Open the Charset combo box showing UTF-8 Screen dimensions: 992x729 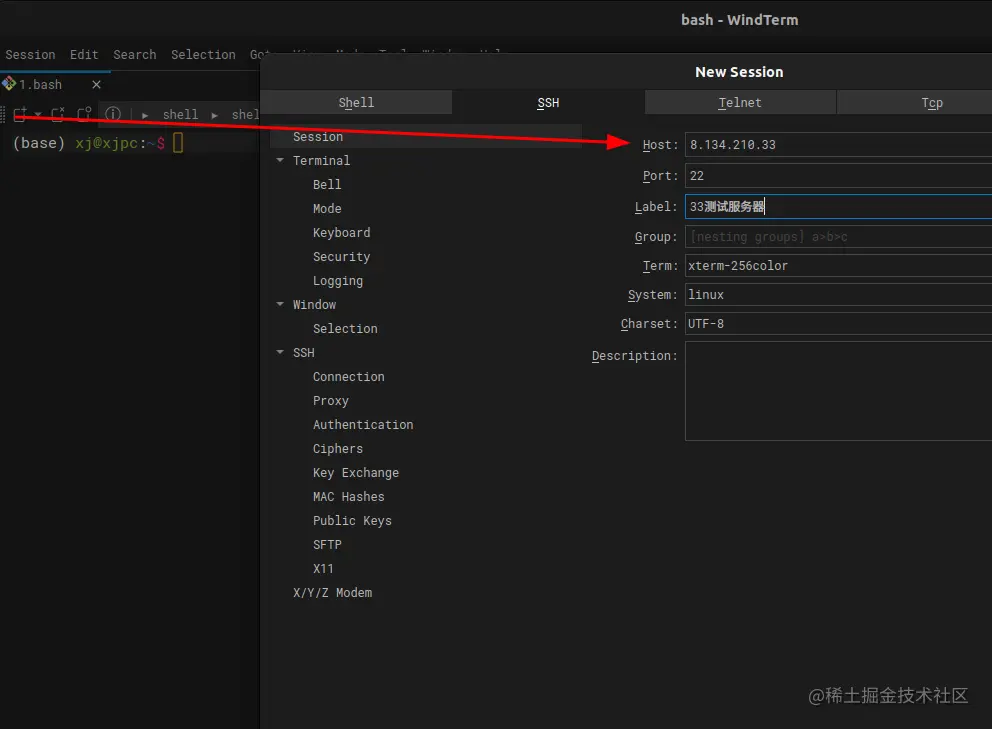[838, 324]
